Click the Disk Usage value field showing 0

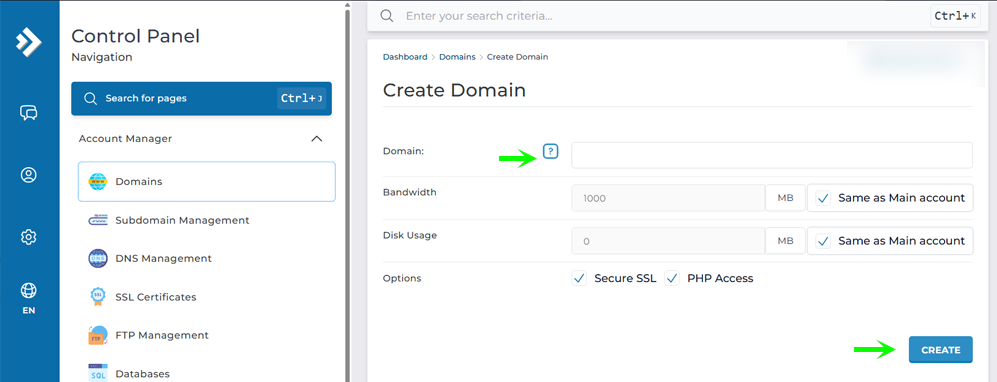[x=668, y=241]
